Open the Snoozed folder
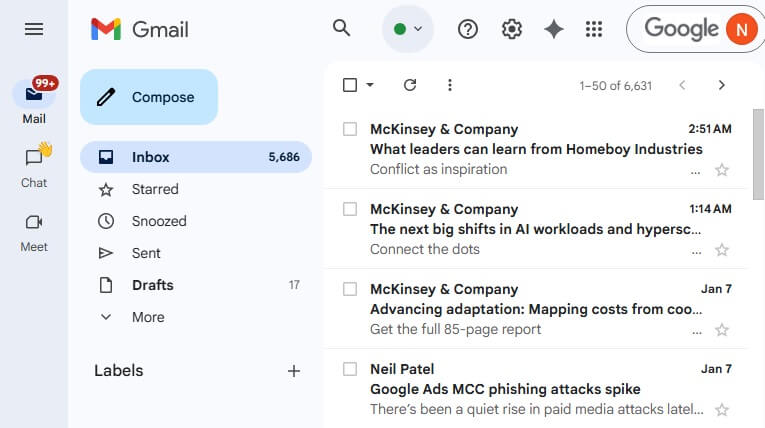Image resolution: width=765 pixels, height=428 pixels. pos(196,221)
